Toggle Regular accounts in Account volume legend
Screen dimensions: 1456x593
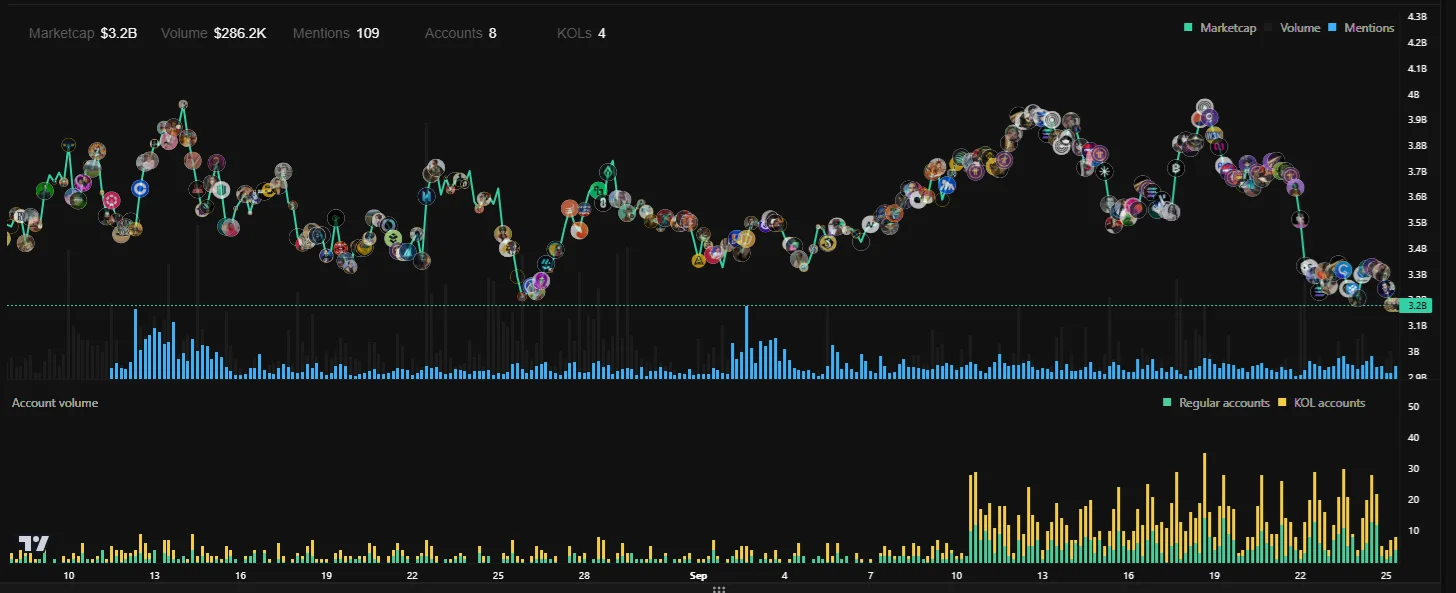coord(1217,403)
